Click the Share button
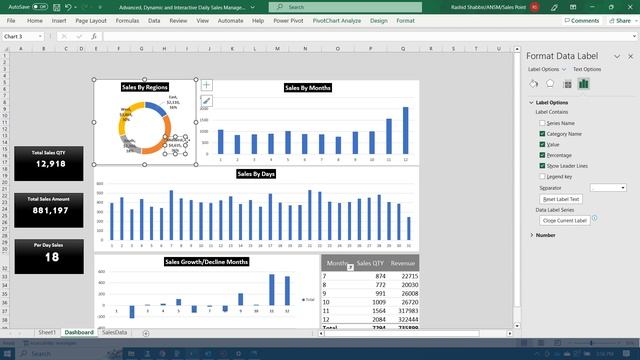640x360 pixels. 621,20
